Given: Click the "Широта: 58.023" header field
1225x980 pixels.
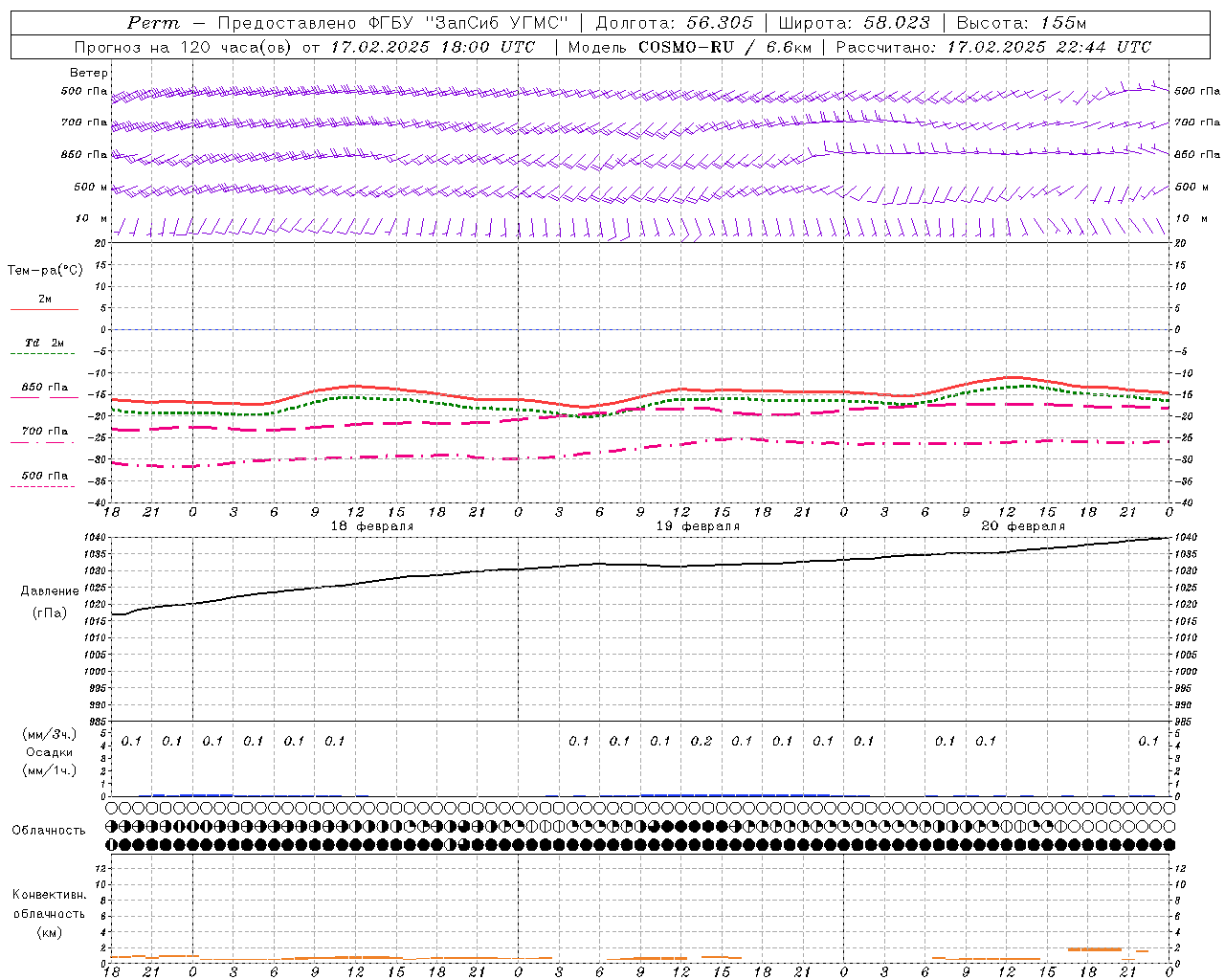Looking at the screenshot, I should click(854, 23).
